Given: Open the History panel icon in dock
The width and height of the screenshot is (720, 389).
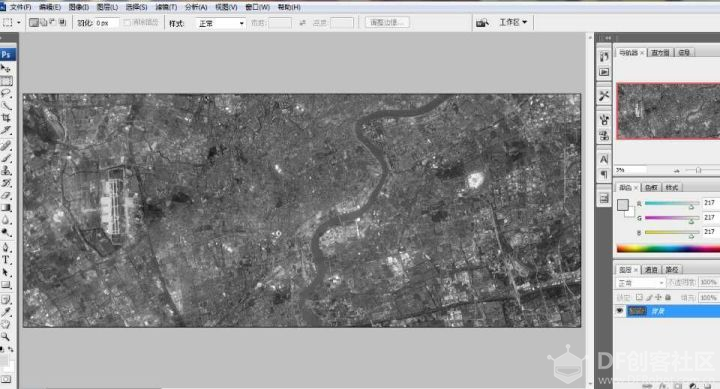Looking at the screenshot, I should click(604, 56).
